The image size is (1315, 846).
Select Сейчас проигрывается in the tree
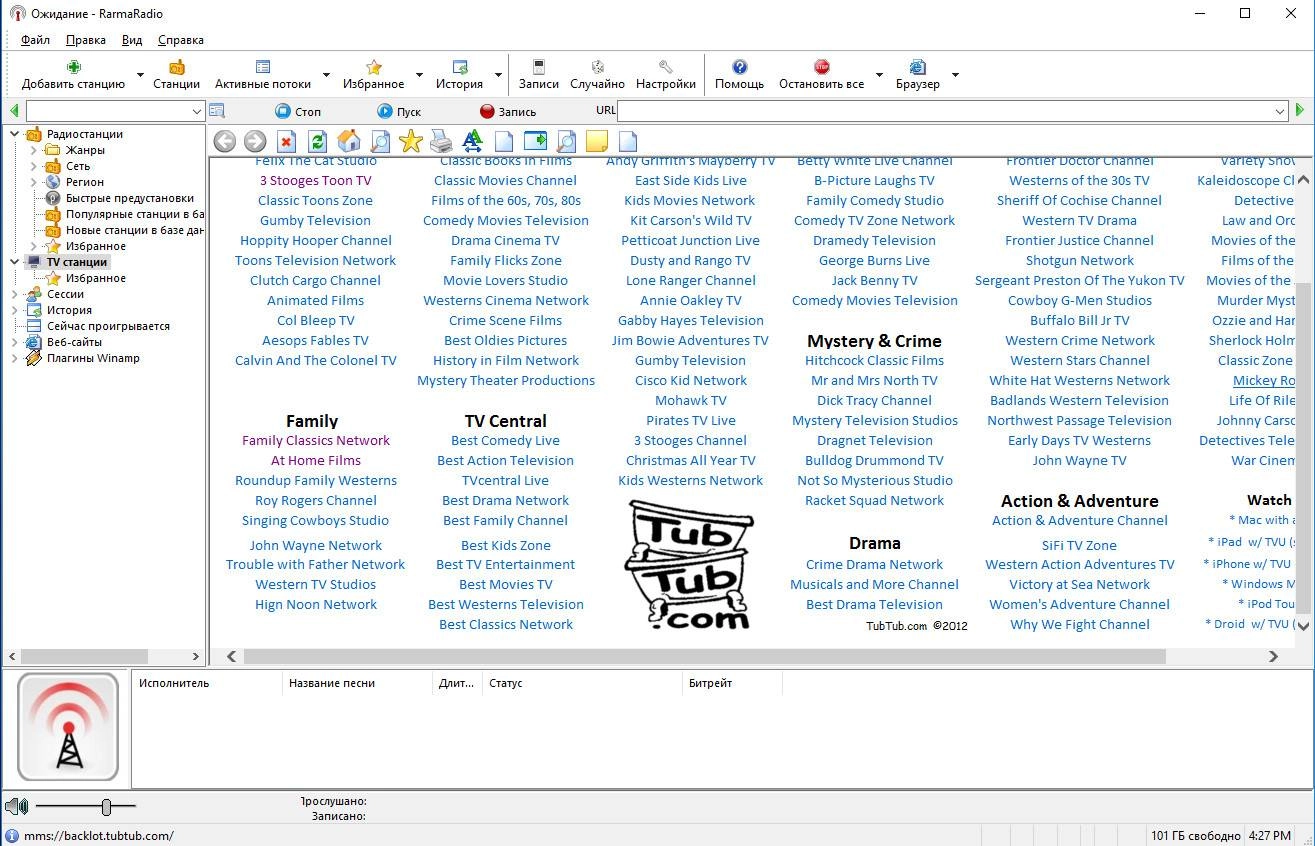tap(108, 326)
